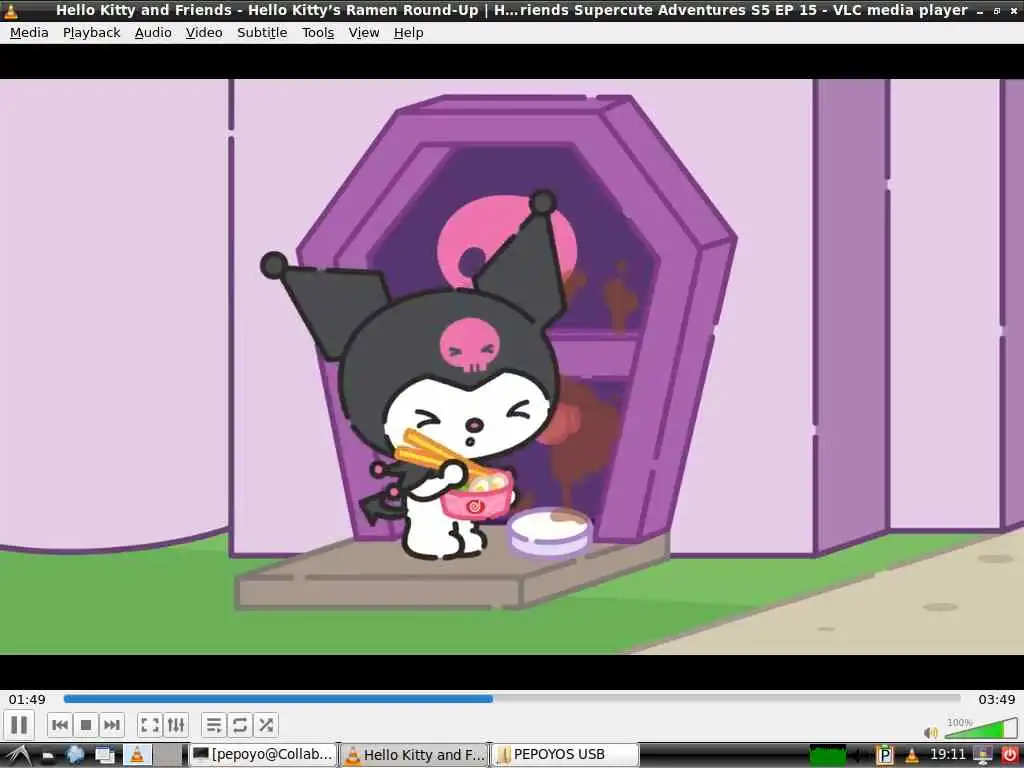This screenshot has height=768, width=1024.
Task: Open the file manager taskbar launcher
Action: pos(48,757)
